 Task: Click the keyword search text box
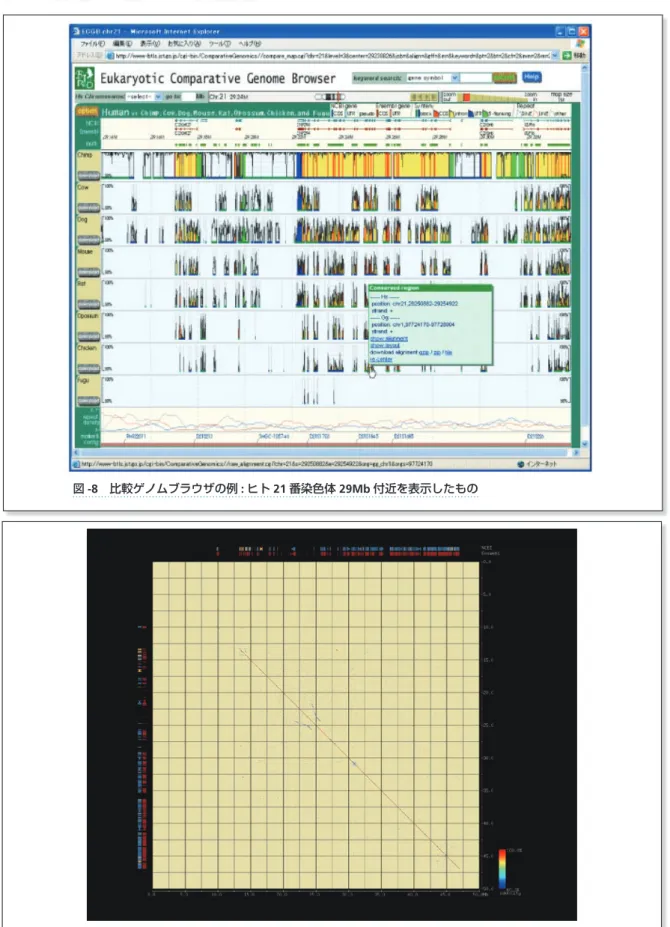(x=475, y=78)
